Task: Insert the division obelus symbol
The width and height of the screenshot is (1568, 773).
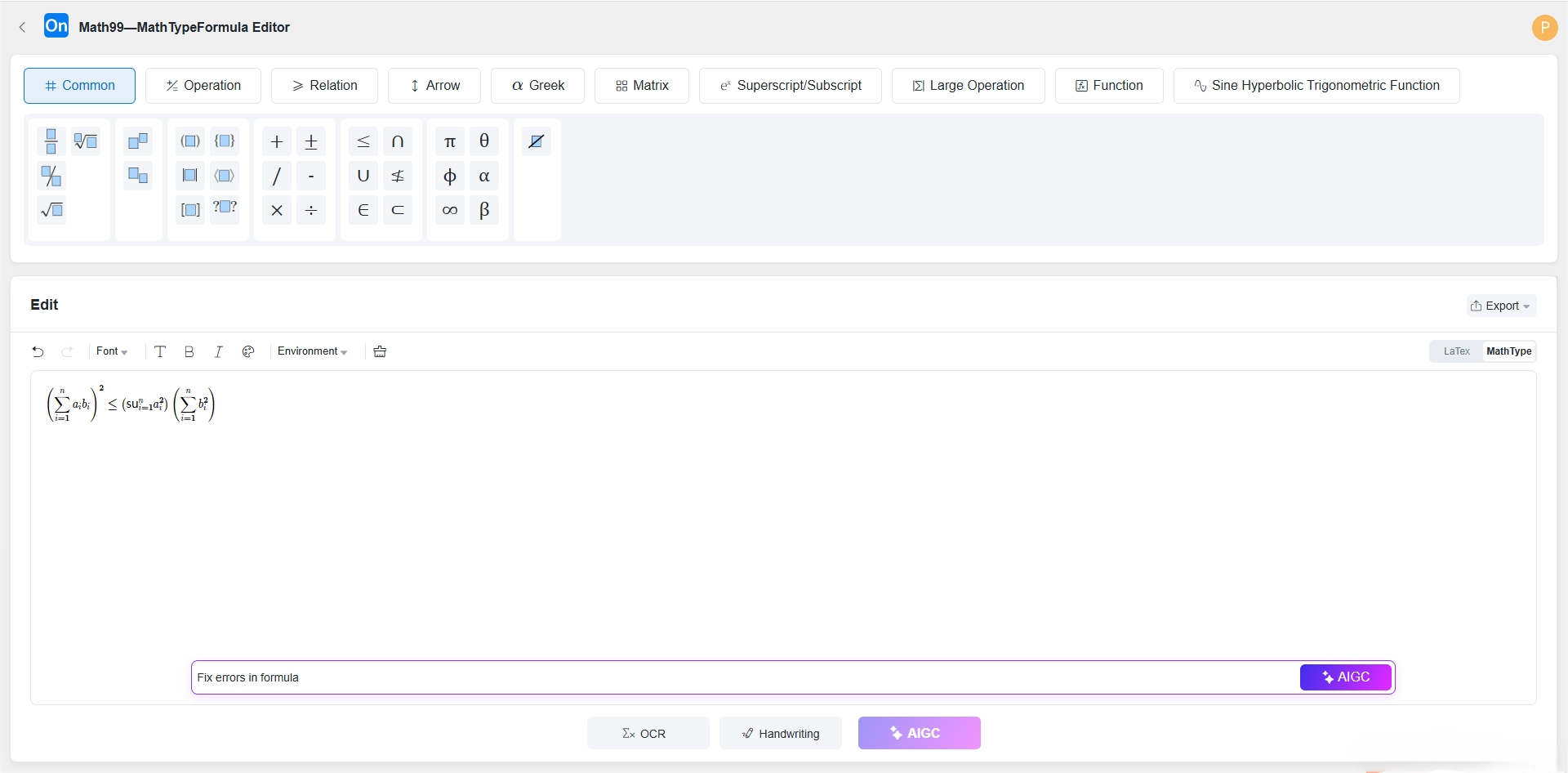Action: tap(311, 210)
